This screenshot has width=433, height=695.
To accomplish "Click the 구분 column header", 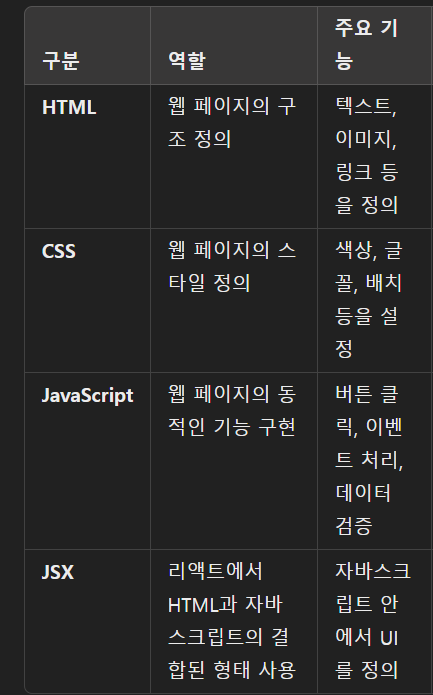I will pos(61,61).
